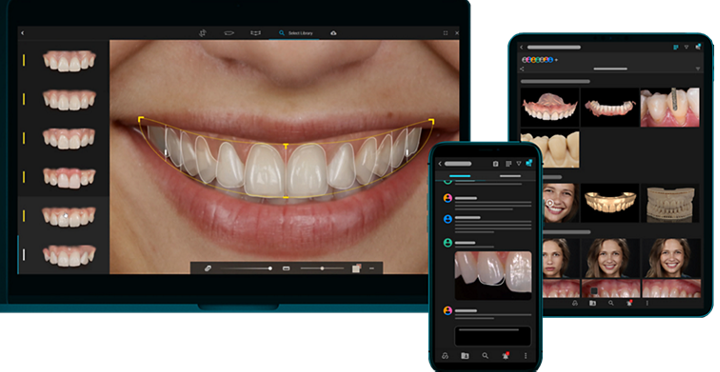Adjust the second slider in the laptop bottom toolbar
The image size is (720, 372).
tap(322, 268)
